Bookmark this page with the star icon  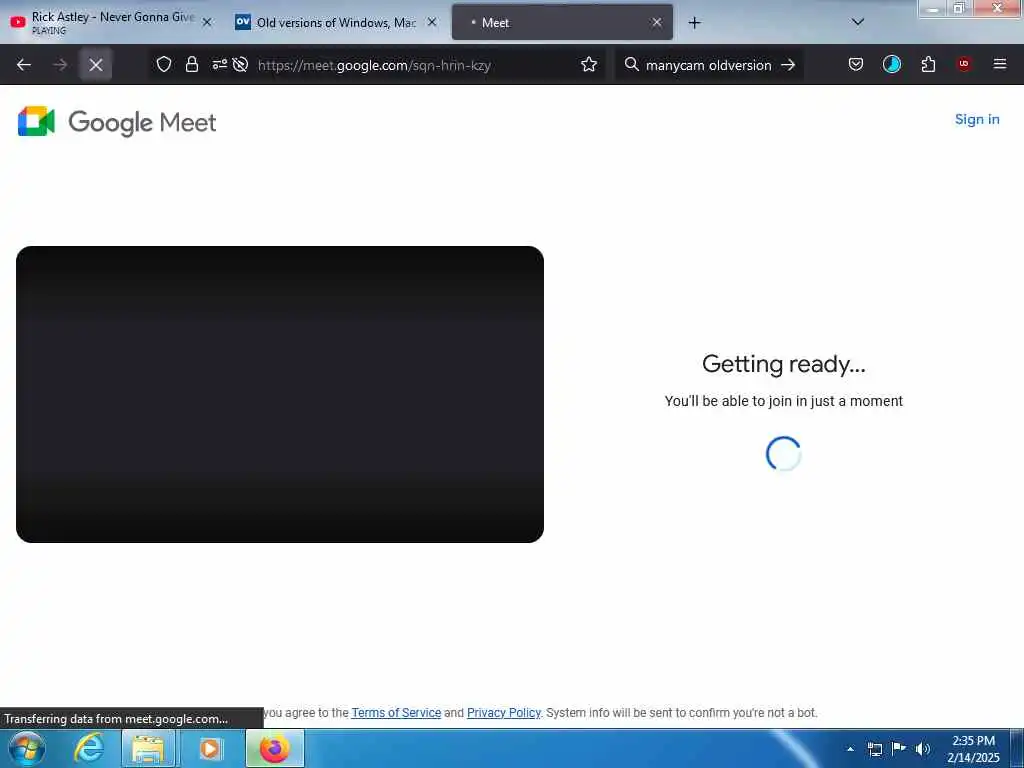coord(589,64)
